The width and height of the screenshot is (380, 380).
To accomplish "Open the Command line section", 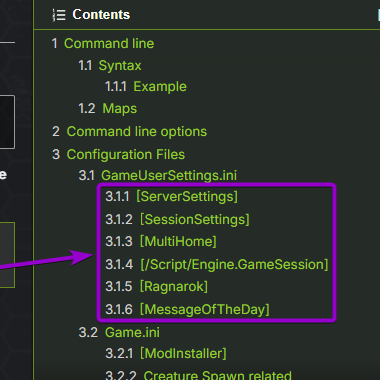I will (109, 44).
